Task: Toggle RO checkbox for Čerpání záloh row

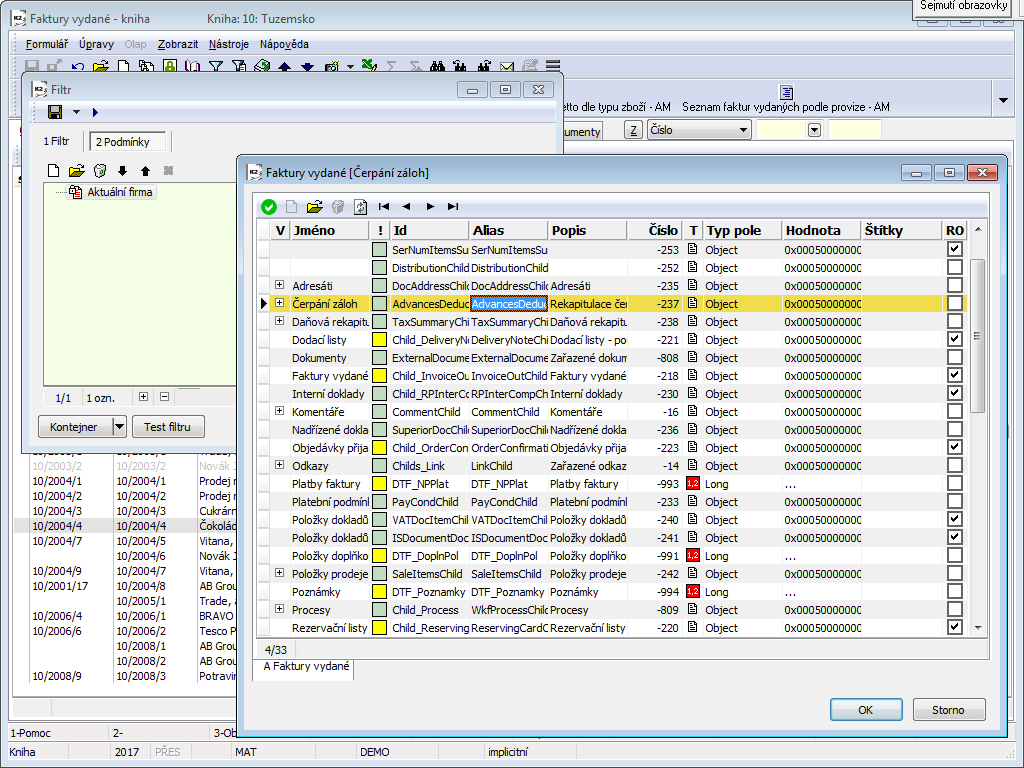Action: pyautogui.click(x=955, y=304)
